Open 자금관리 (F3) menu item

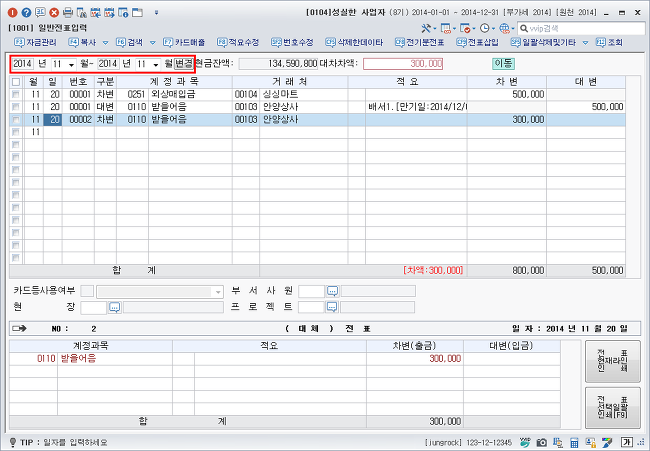[35, 42]
